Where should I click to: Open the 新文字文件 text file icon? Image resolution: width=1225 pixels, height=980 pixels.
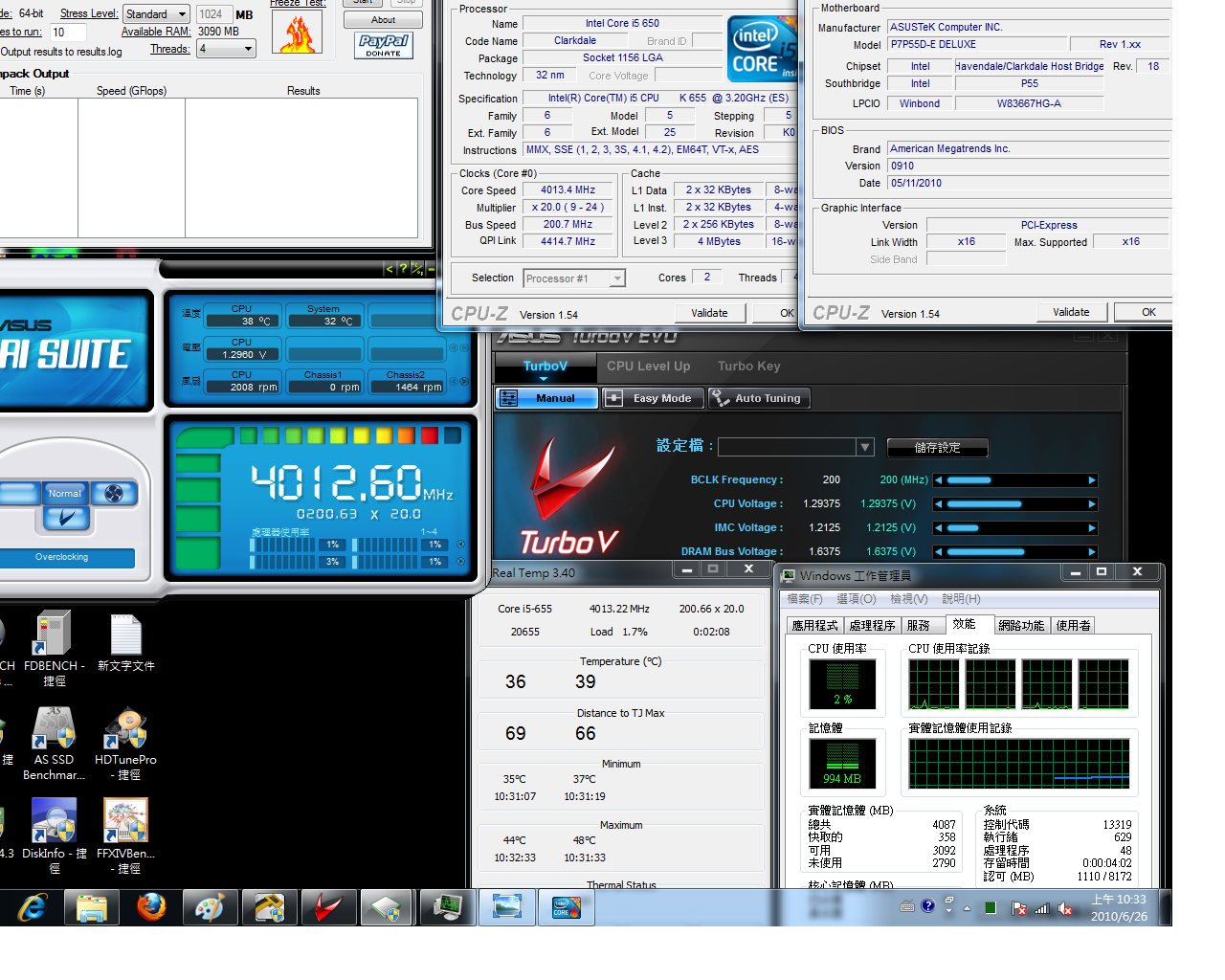125,643
